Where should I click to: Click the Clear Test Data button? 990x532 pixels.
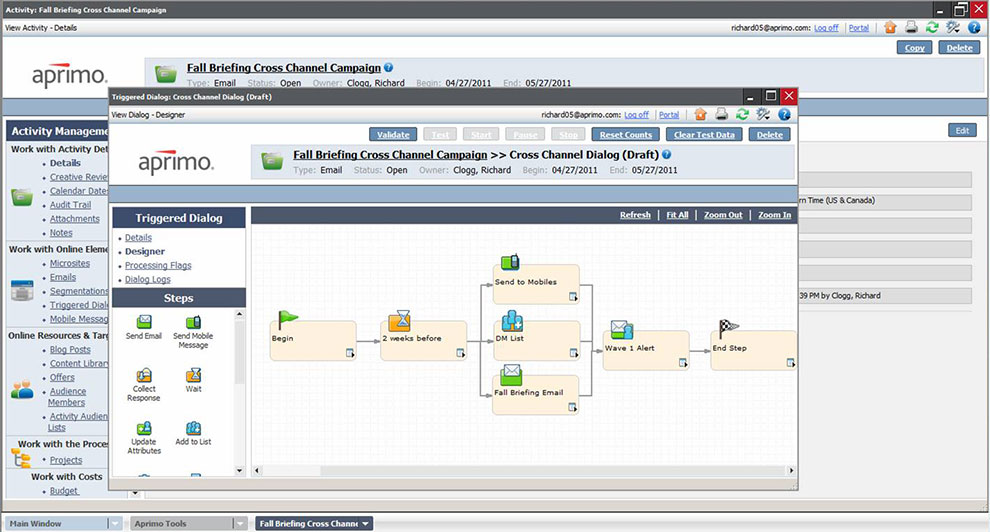[x=704, y=134]
